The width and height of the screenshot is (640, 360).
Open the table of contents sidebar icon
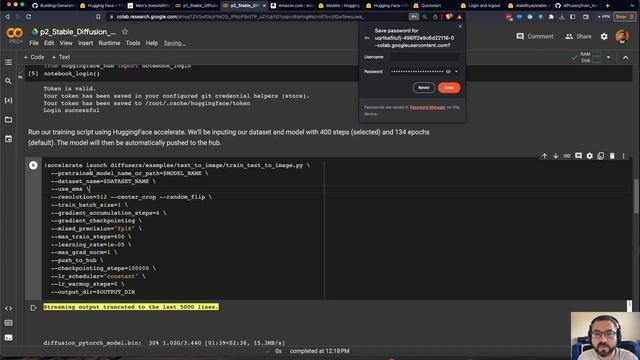click(8, 62)
